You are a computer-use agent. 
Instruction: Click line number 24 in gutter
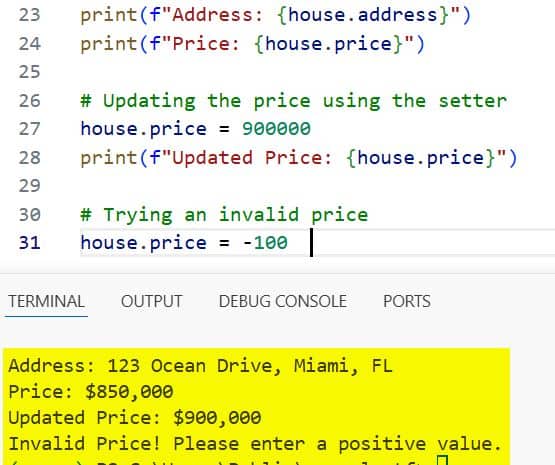pos(29,44)
